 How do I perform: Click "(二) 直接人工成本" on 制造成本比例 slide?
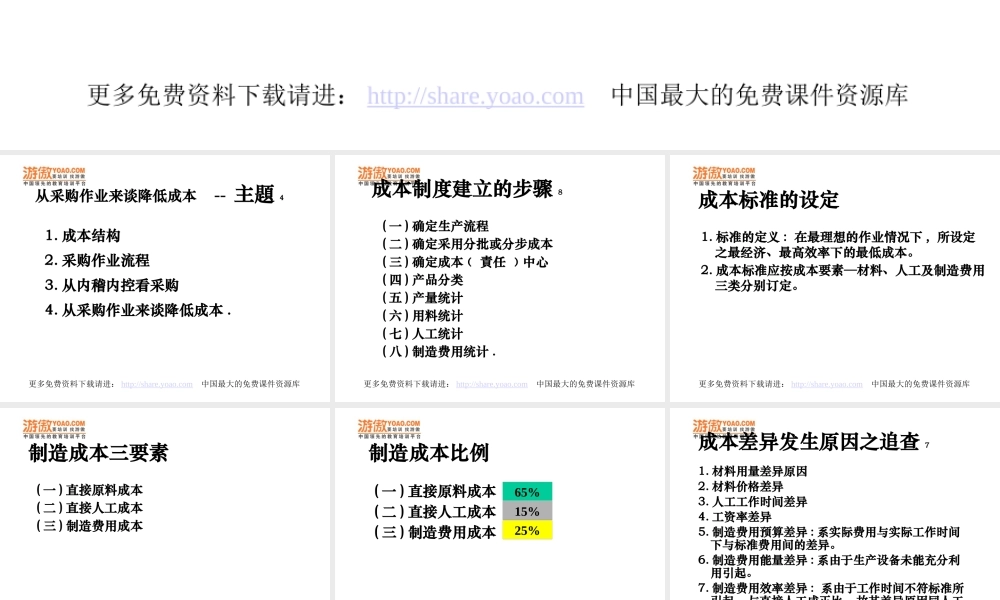[x=435, y=512]
